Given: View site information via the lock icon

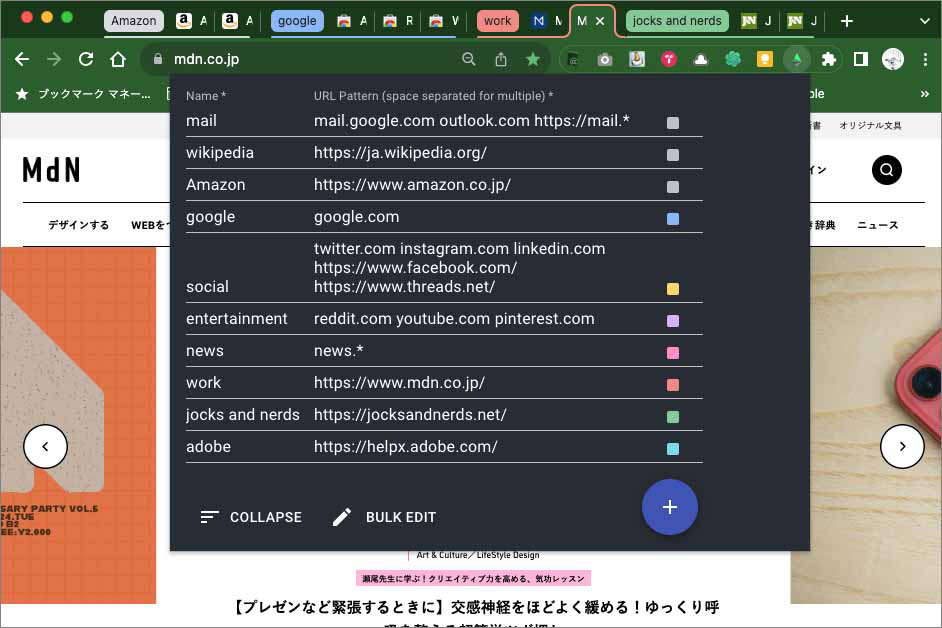Looking at the screenshot, I should [x=159, y=59].
